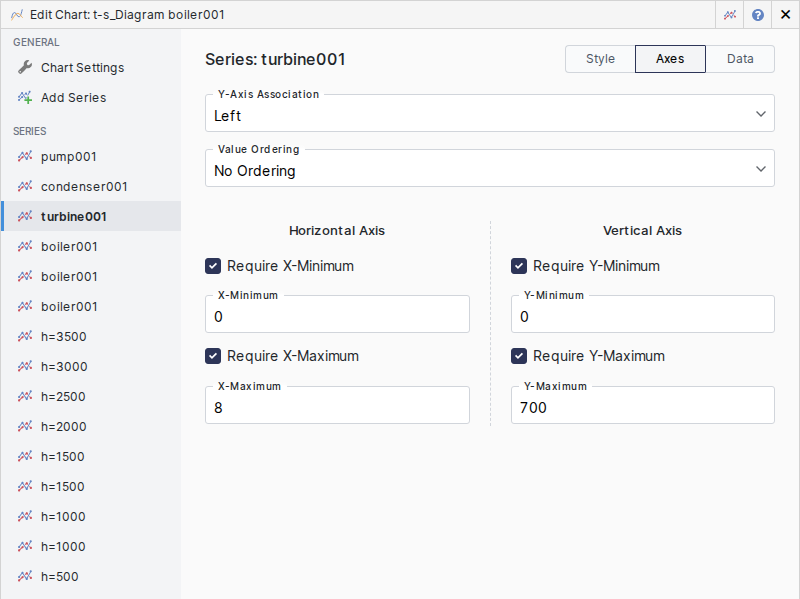
Task: Click the X-Maximum input field
Action: (337, 407)
